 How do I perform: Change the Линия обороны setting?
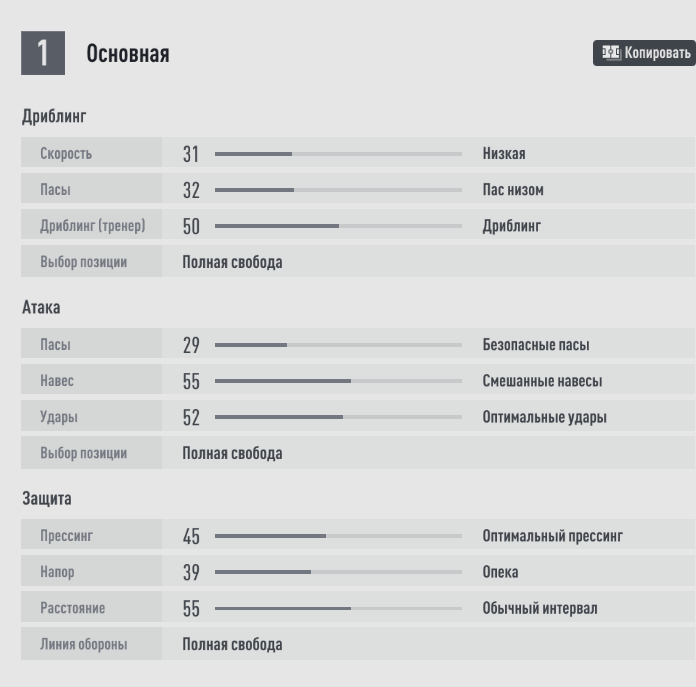pos(232,644)
